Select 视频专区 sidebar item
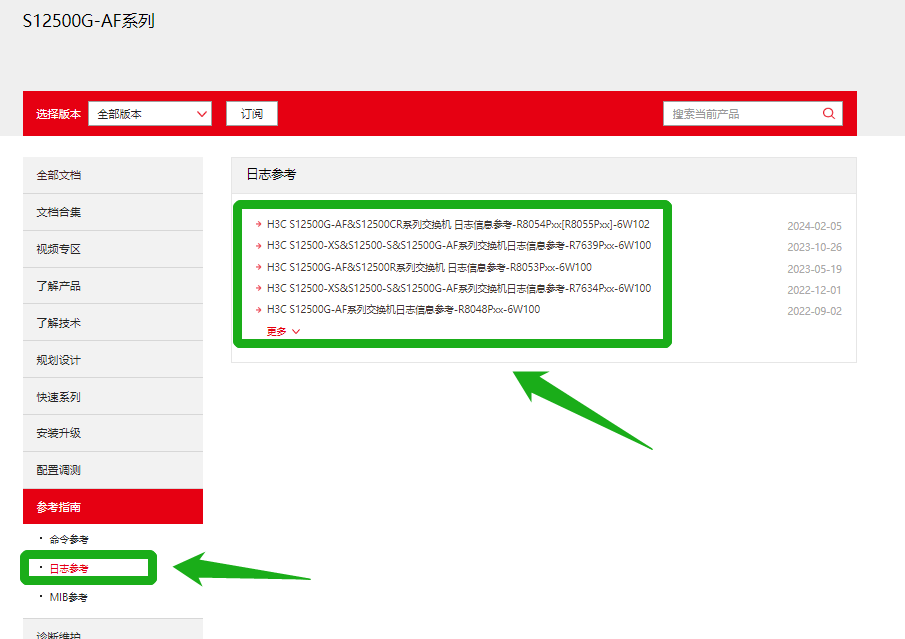 pyautogui.click(x=113, y=249)
